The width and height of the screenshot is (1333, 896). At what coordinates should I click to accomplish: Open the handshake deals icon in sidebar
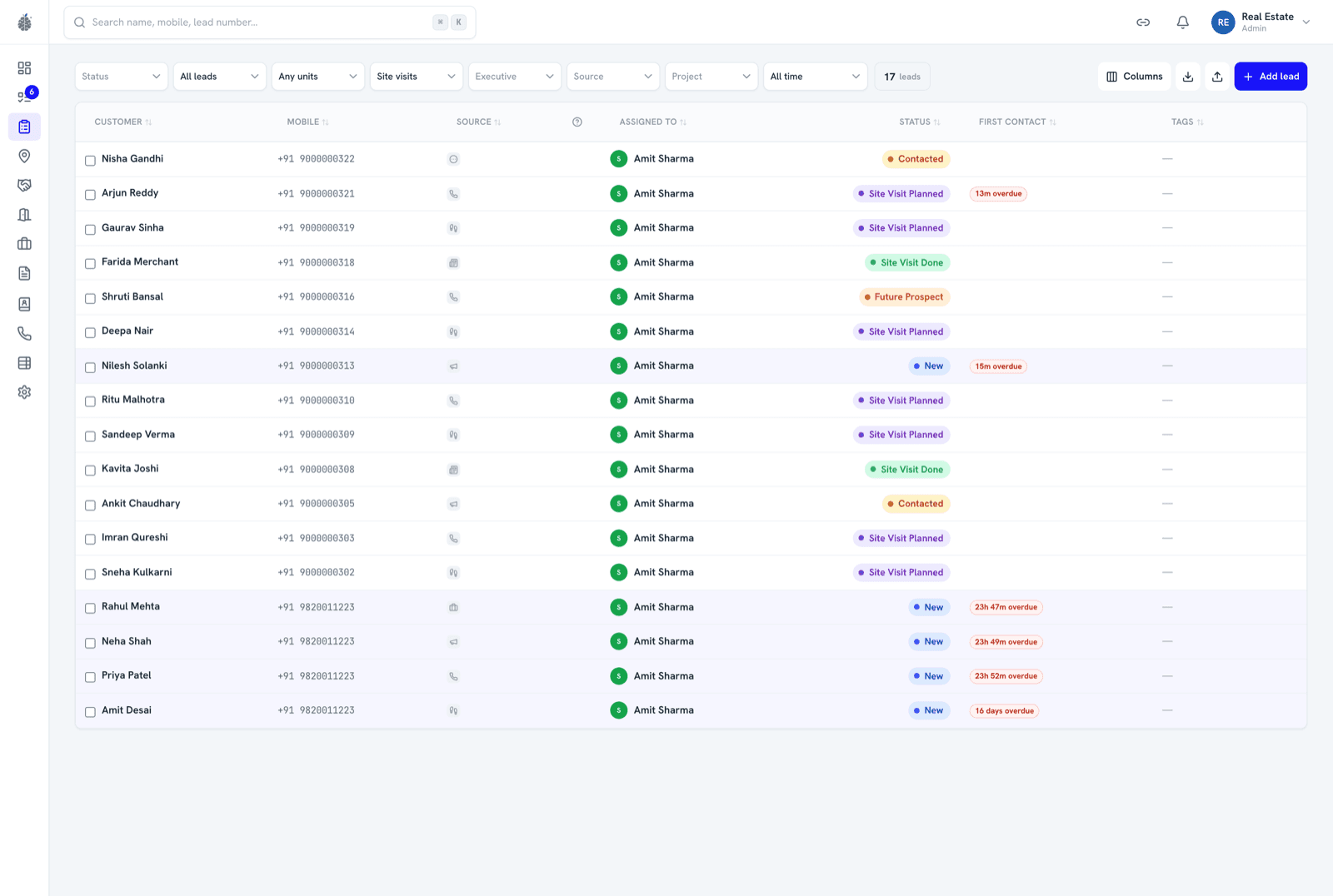point(24,185)
